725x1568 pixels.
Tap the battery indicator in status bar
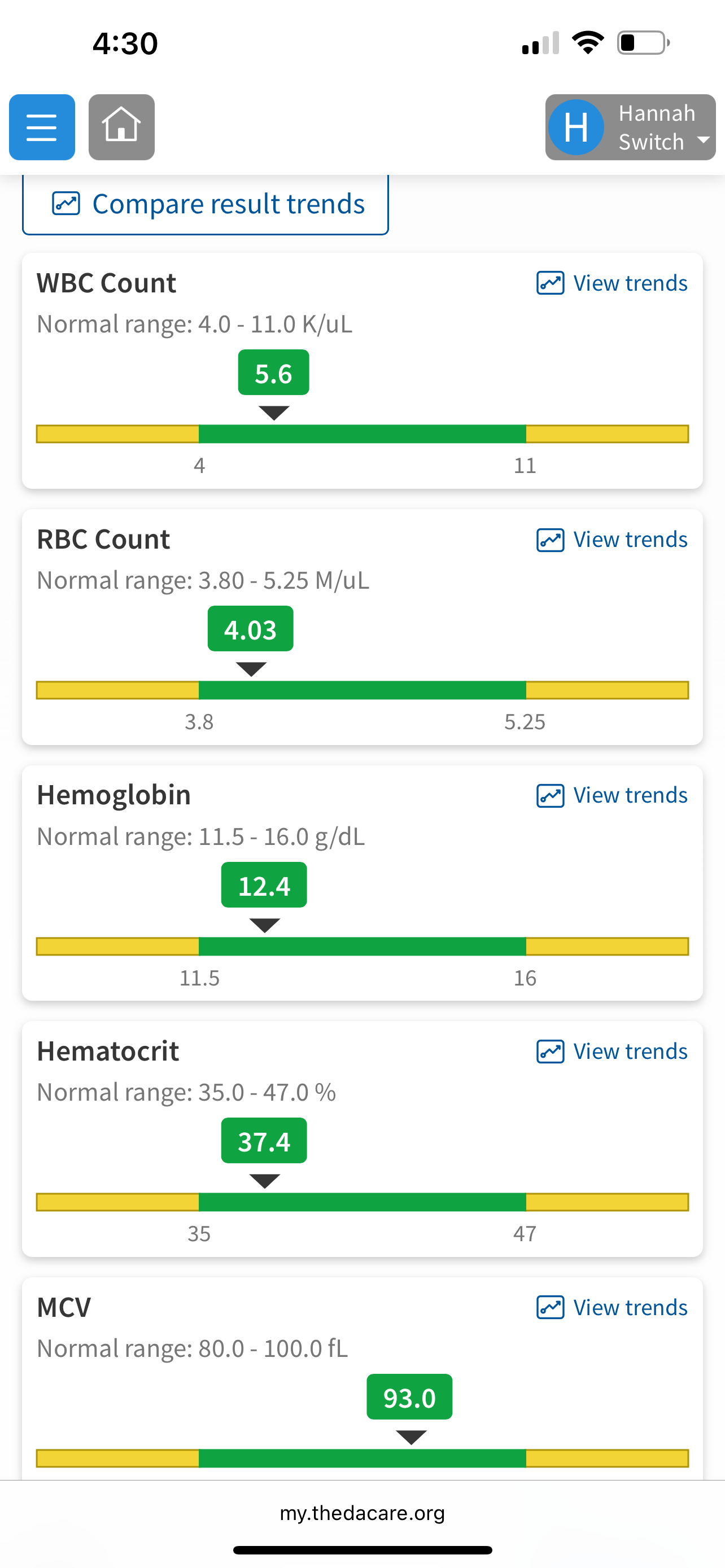click(x=643, y=43)
